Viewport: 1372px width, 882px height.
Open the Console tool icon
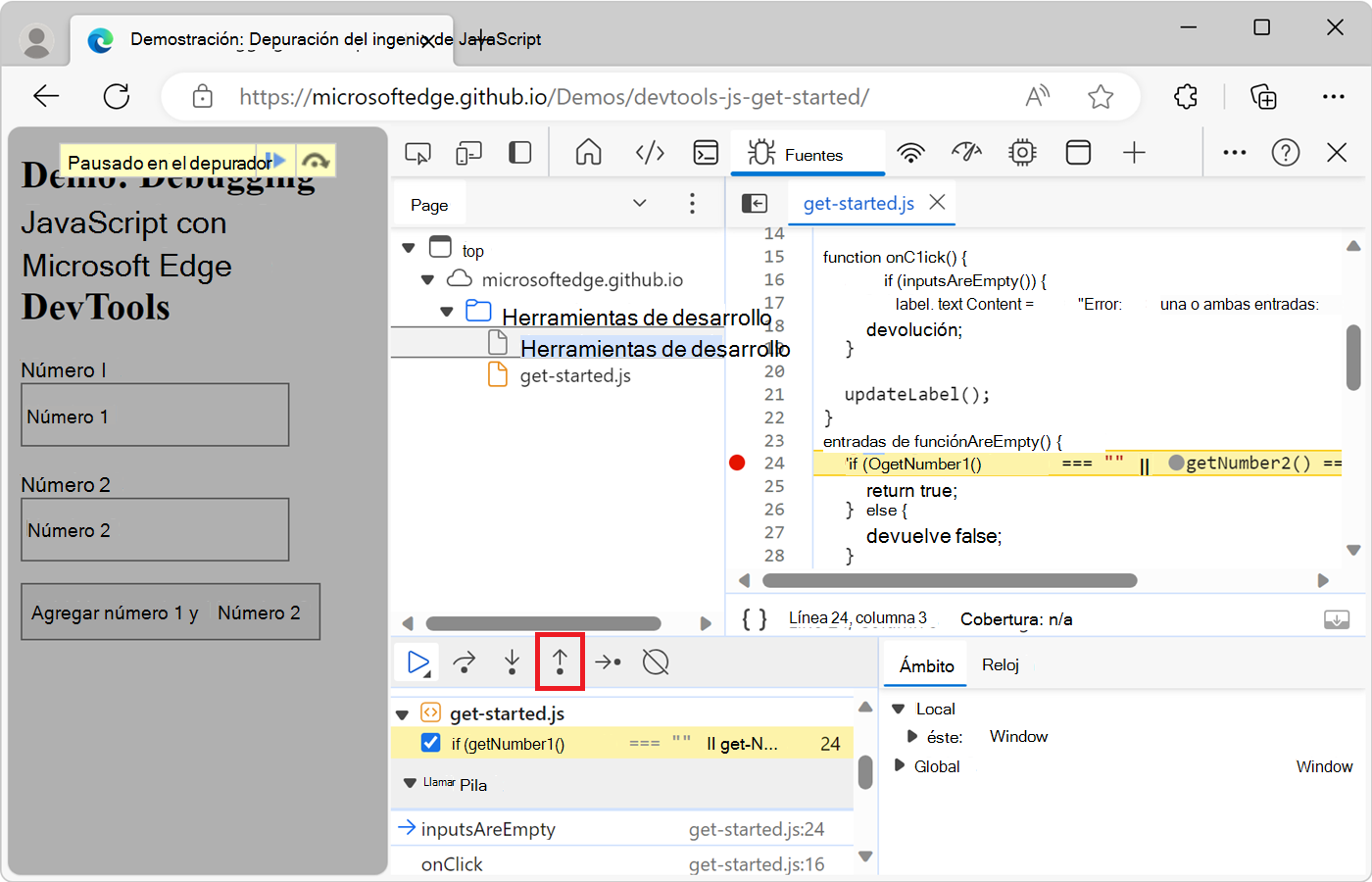click(x=705, y=153)
